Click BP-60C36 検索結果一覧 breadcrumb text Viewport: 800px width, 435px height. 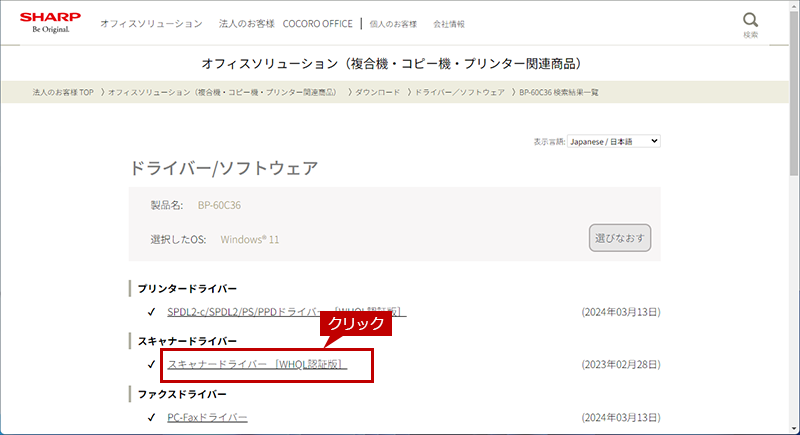(559, 92)
